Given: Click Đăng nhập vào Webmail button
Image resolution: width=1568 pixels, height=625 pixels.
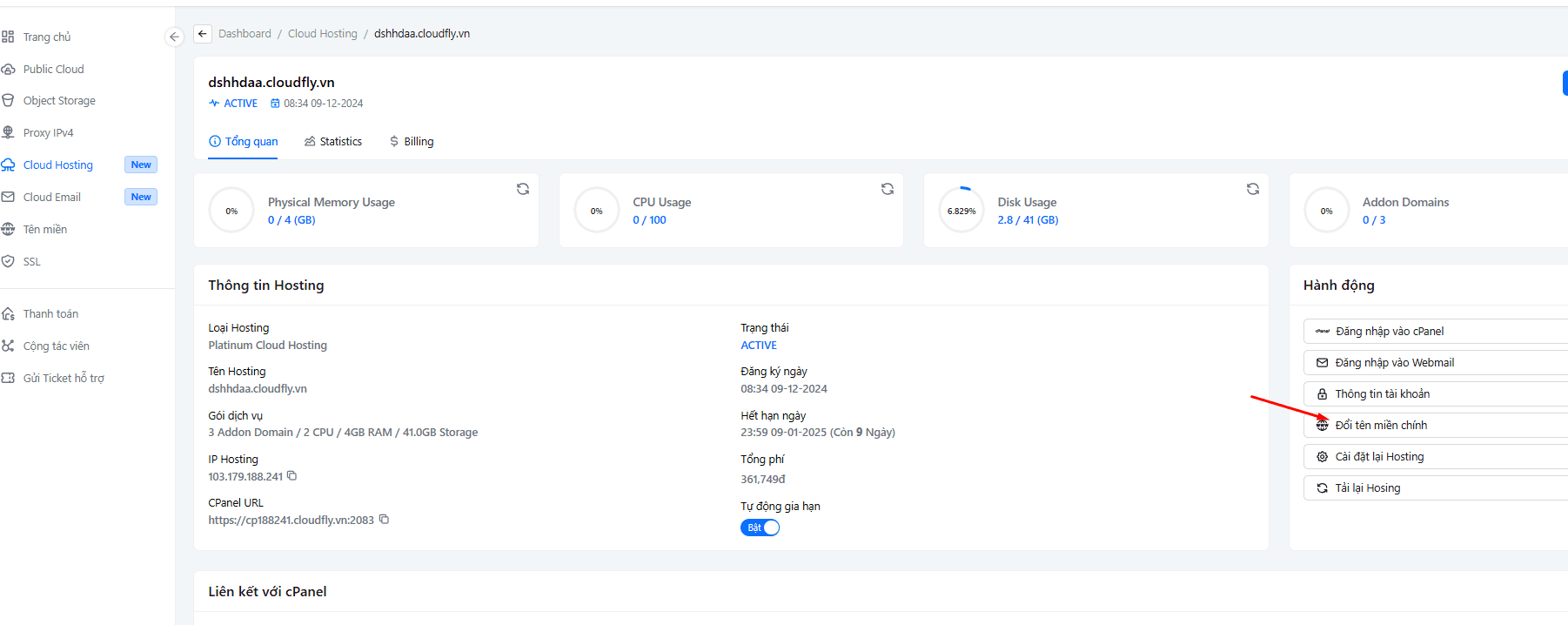Looking at the screenshot, I should 1436,363.
